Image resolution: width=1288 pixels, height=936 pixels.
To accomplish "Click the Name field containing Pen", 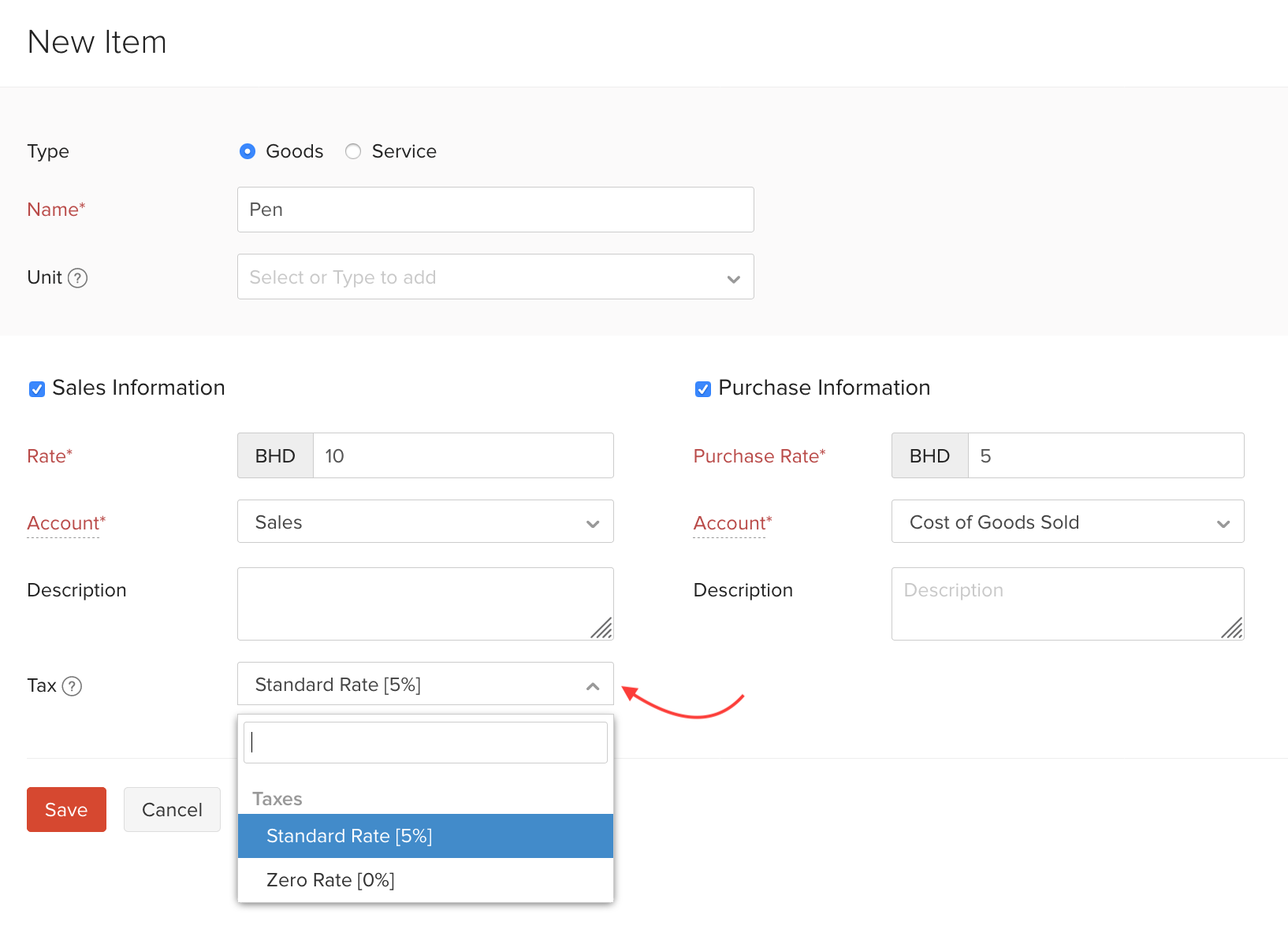I will tap(495, 210).
